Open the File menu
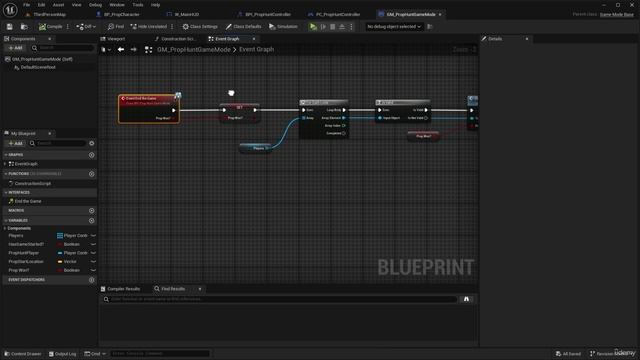The width and height of the screenshot is (640, 360). point(27,5)
